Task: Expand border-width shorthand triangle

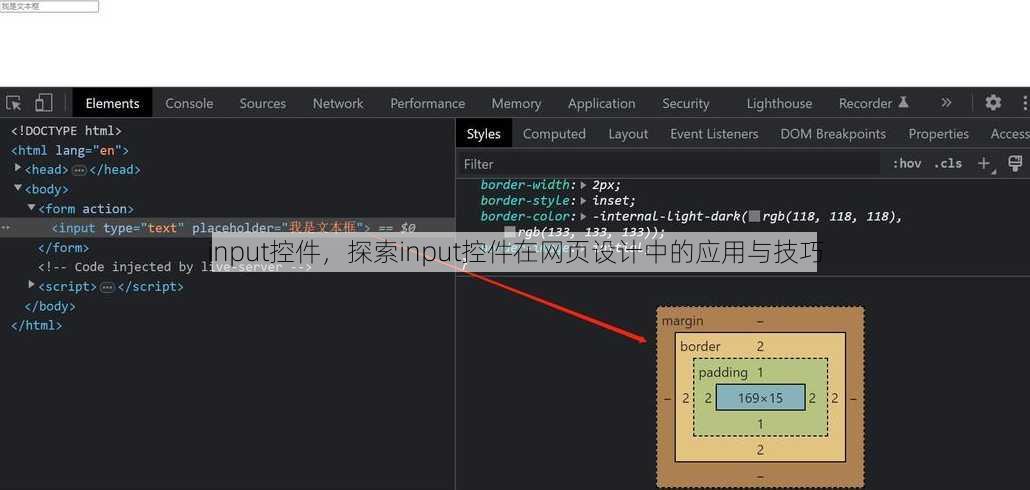Action: pos(583,185)
